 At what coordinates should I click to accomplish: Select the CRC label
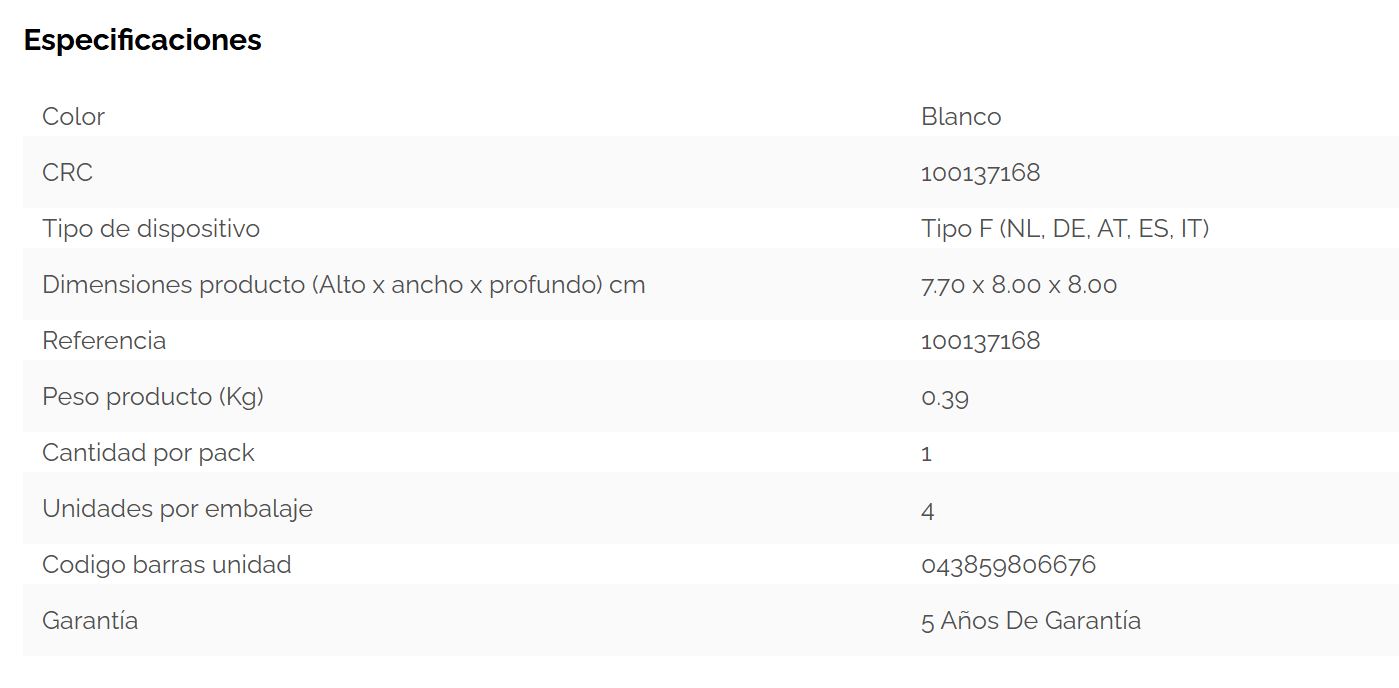[67, 172]
